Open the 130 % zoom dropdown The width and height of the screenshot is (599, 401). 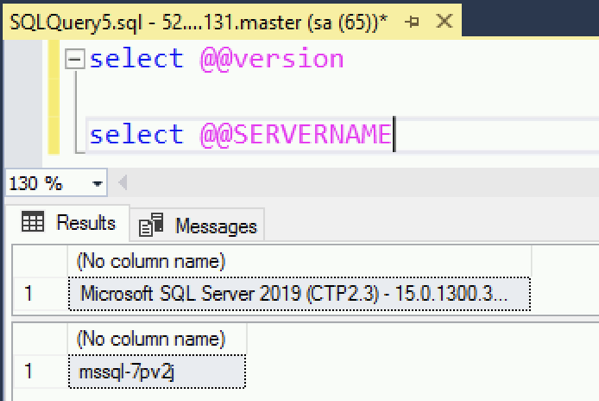[97, 183]
